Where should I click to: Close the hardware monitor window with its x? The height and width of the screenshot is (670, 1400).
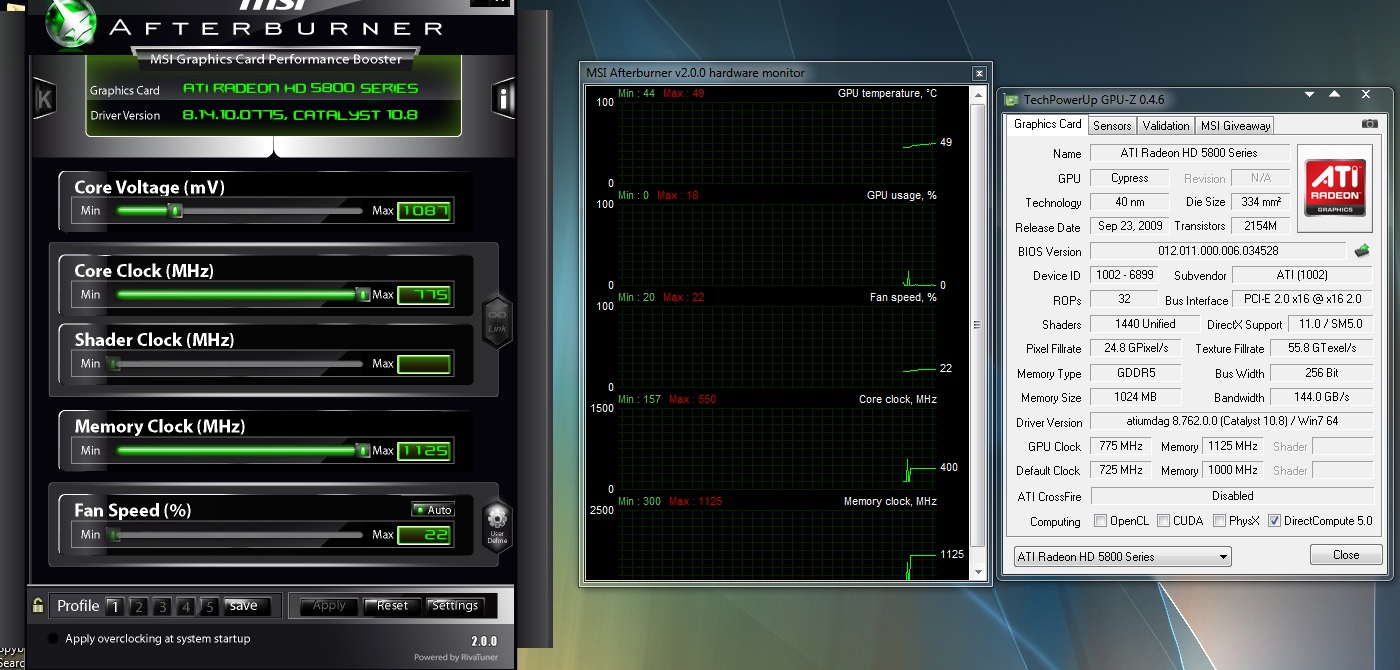[979, 73]
